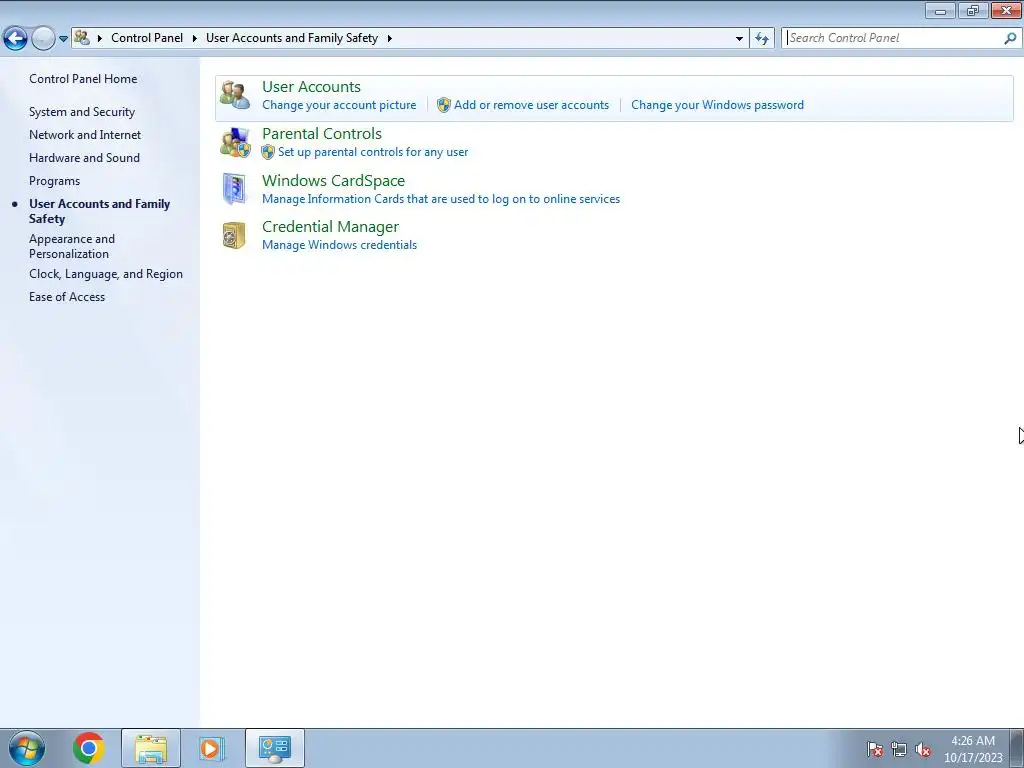The height and width of the screenshot is (768, 1024).
Task: Open the address bar history dropdown
Action: tap(739, 39)
